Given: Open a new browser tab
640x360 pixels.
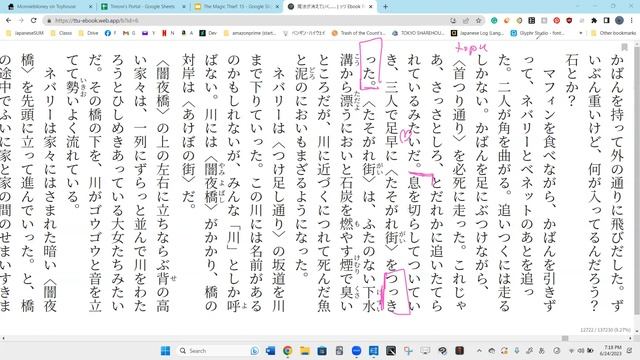Looking at the screenshot, I should [385, 7].
